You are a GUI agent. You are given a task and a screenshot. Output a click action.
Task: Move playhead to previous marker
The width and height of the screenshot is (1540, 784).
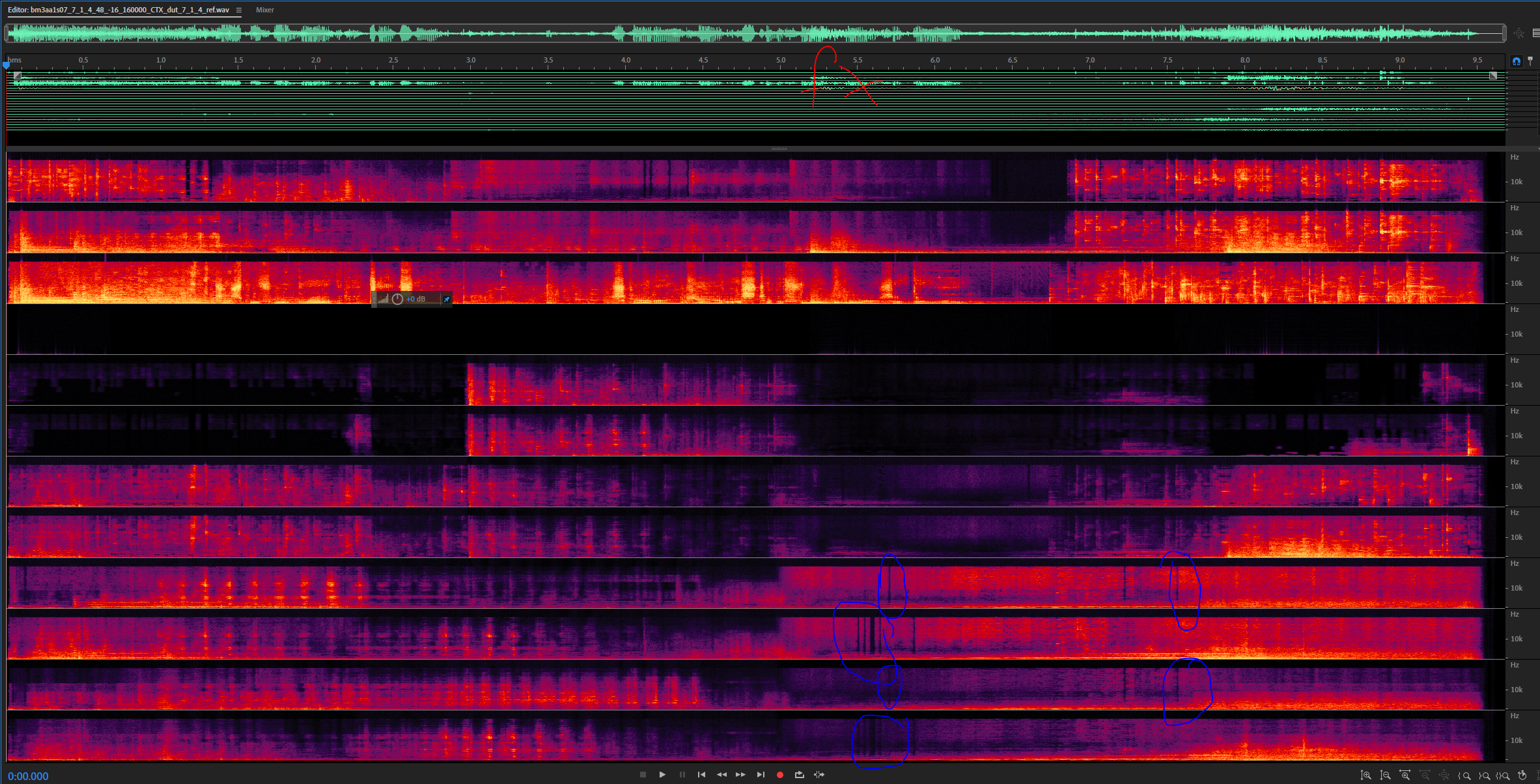(701, 775)
